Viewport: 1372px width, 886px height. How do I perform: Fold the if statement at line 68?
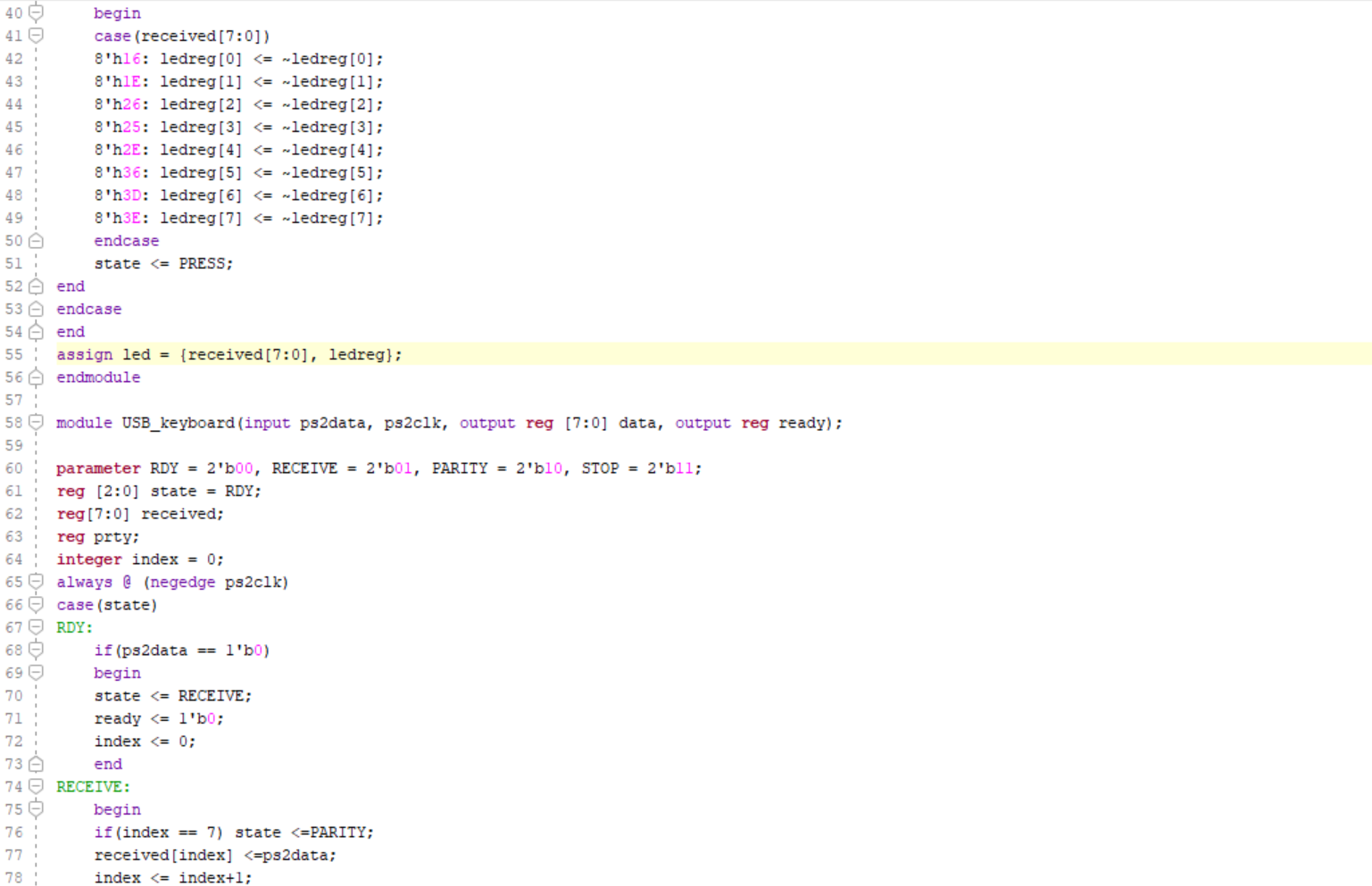point(36,650)
